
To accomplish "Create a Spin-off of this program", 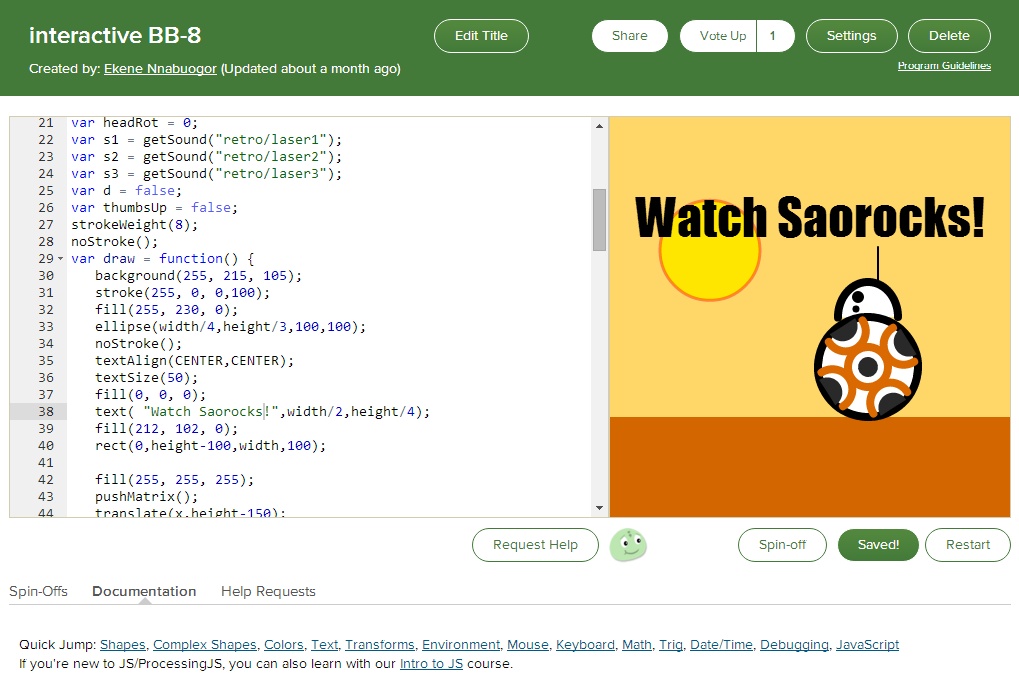I will tap(782, 545).
